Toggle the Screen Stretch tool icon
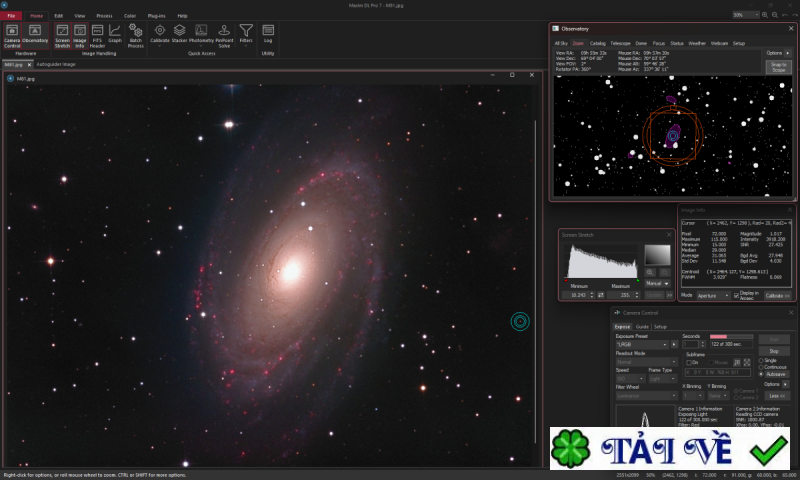This screenshot has width=800, height=480. 62,34
